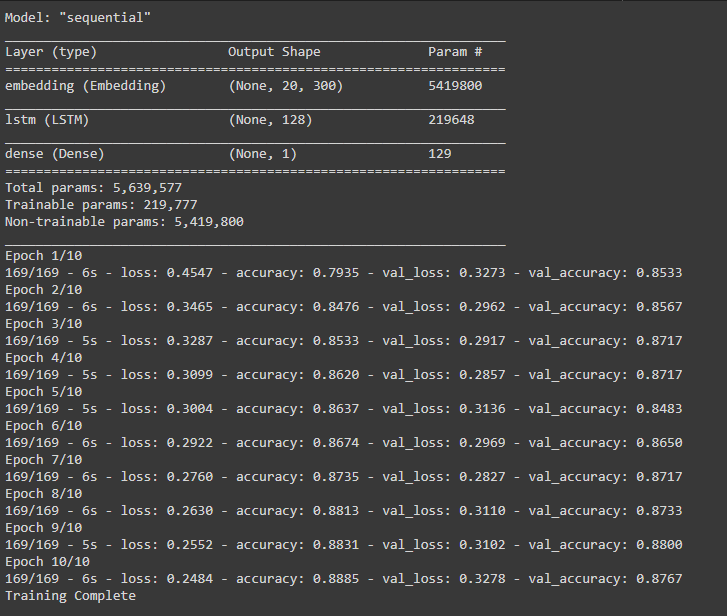Click the "Epoch 10/10" label
The image size is (727, 616).
[47, 562]
